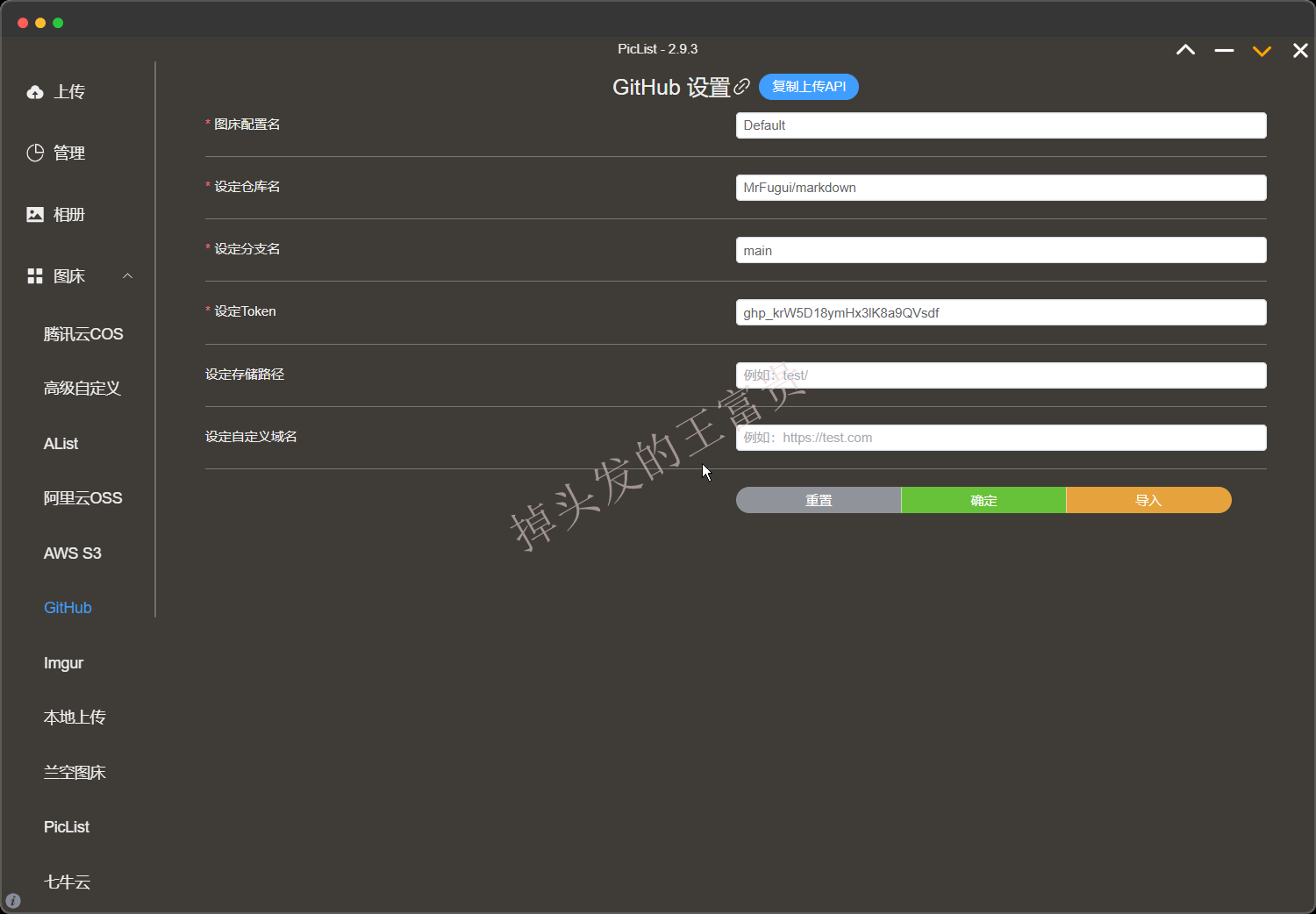Open the 管理 page

pos(69,153)
